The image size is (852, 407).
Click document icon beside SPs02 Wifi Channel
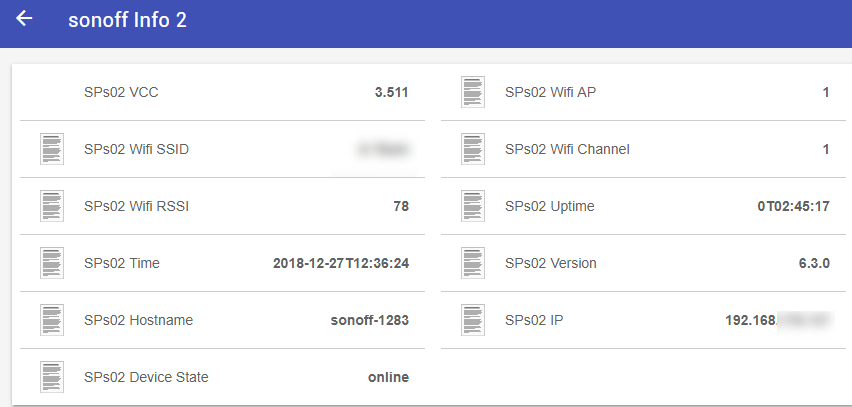coord(473,149)
